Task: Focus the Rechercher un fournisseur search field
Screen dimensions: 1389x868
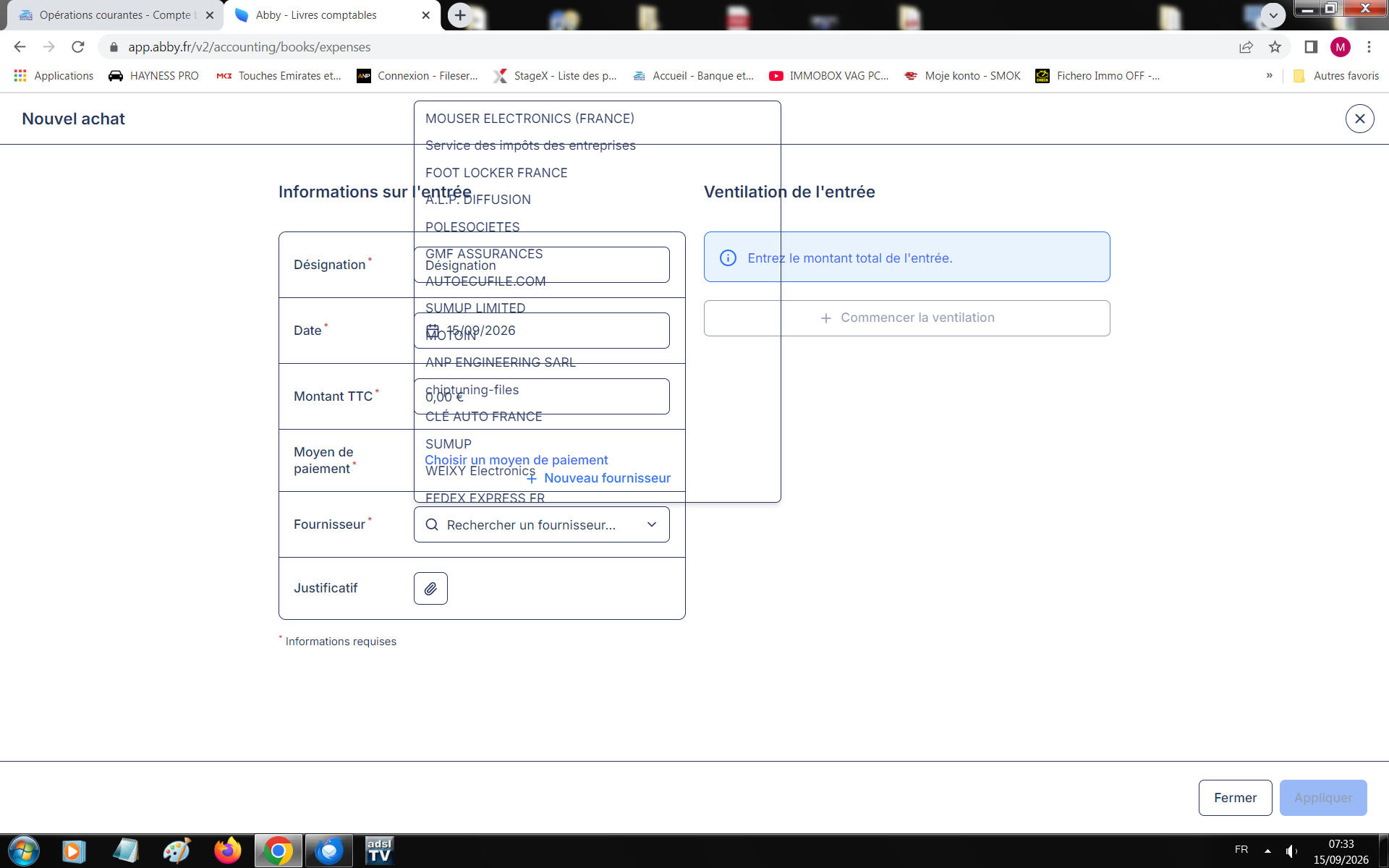Action: (541, 524)
